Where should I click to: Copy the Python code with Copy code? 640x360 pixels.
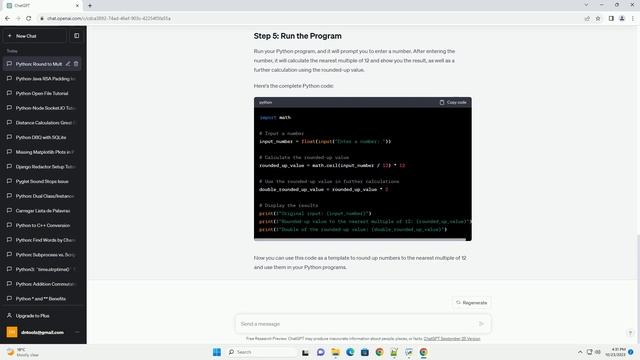point(453,102)
